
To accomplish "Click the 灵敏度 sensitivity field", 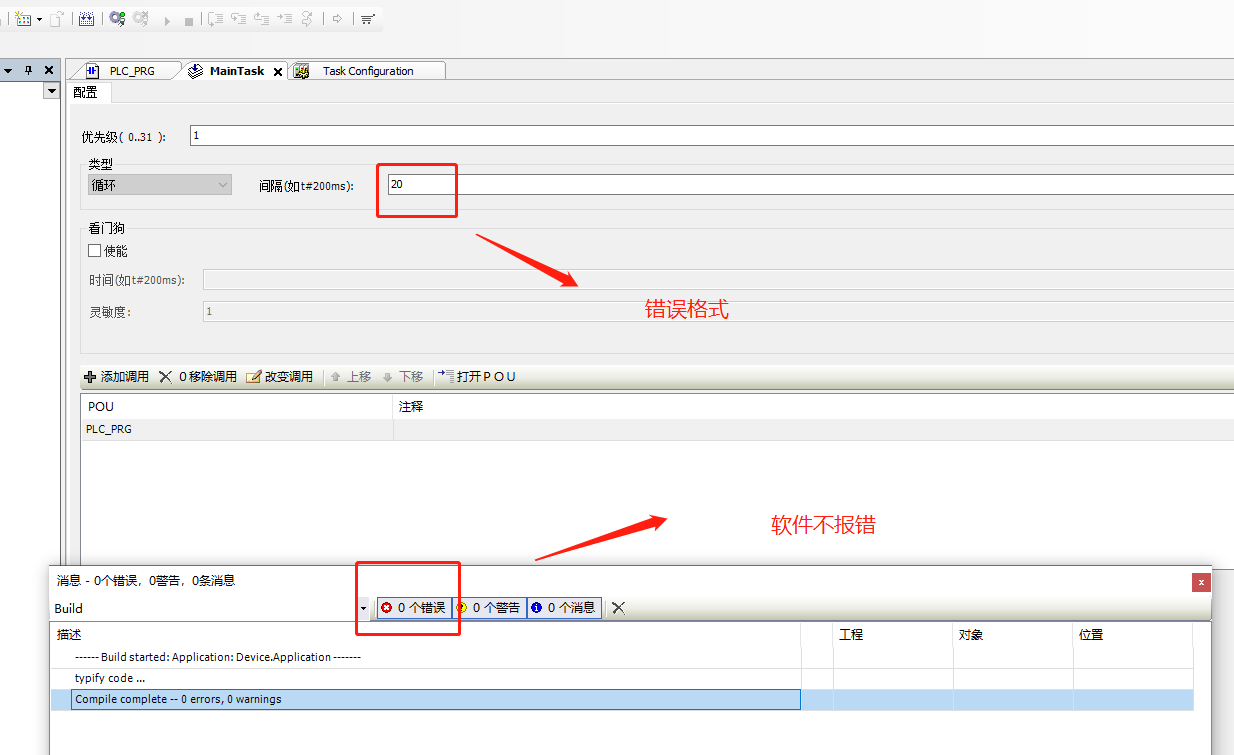I will [x=718, y=312].
